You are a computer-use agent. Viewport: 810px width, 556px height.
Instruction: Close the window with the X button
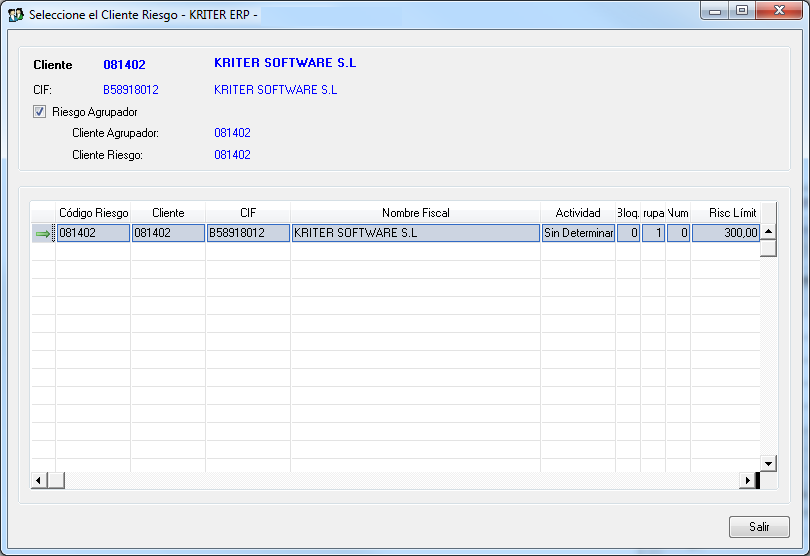point(779,11)
